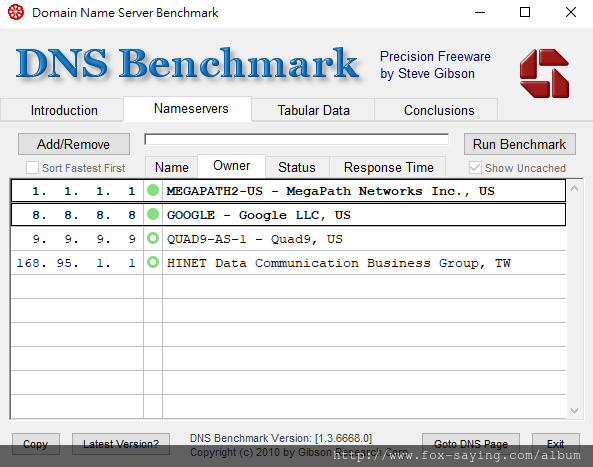This screenshot has width=593, height=467.
Task: Click the GOOGLE - Google LLC, US owner text
Action: pos(259,215)
